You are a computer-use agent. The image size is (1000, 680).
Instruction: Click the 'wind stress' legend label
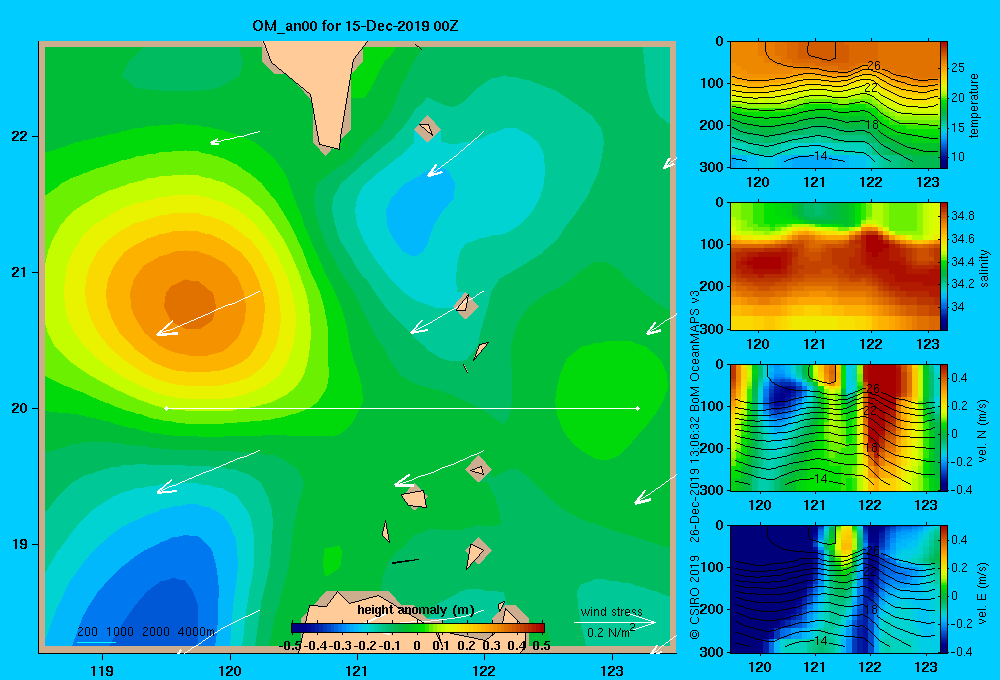pyautogui.click(x=612, y=611)
